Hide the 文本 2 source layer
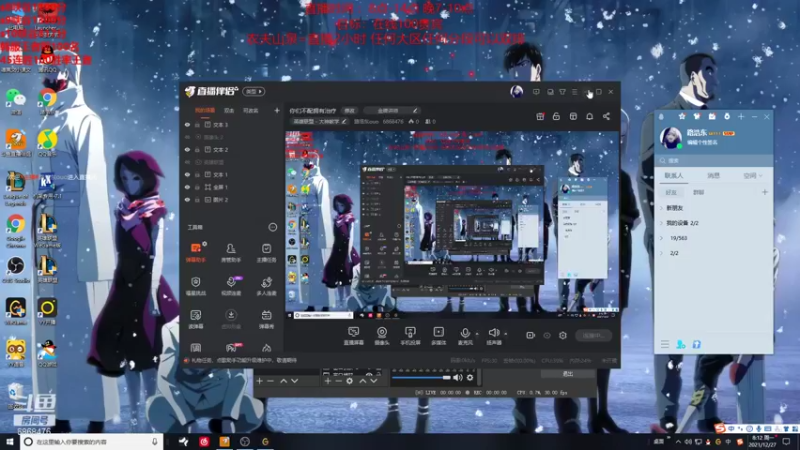800x450 pixels. point(187,149)
